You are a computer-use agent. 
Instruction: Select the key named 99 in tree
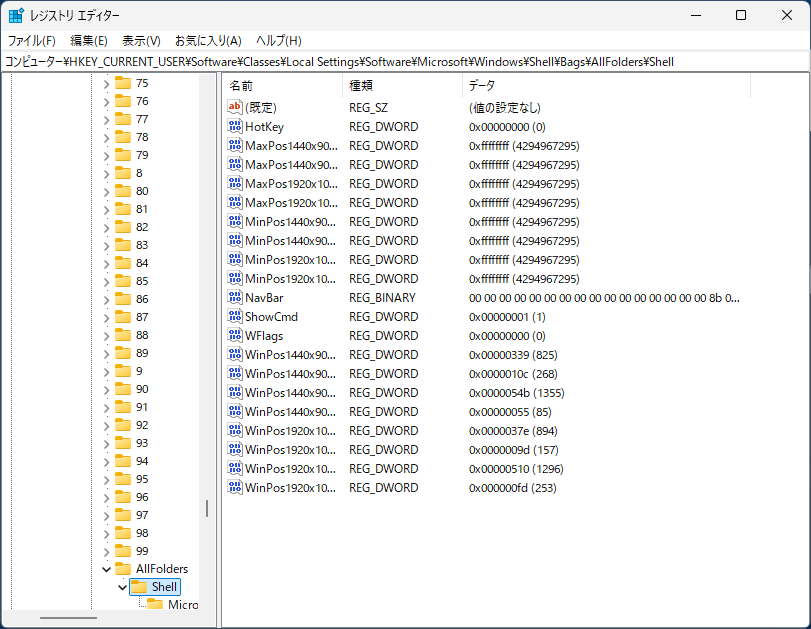142,551
